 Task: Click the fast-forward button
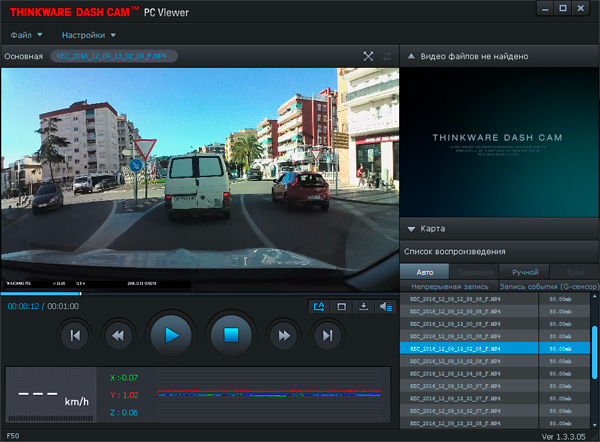284,336
